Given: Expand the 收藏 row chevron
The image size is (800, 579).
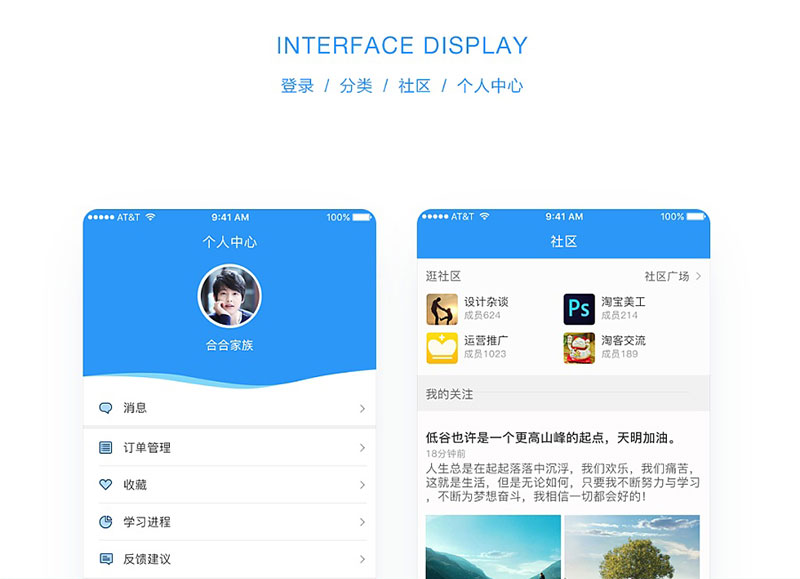Looking at the screenshot, I should point(362,485).
